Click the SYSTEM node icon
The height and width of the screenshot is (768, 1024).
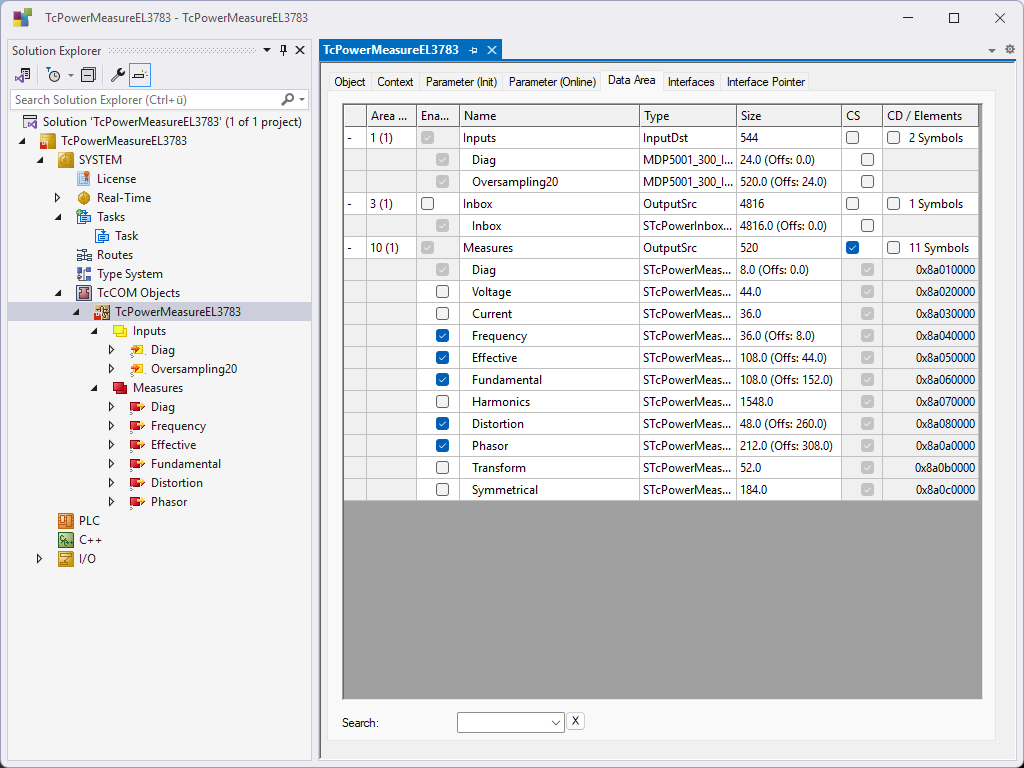point(65,159)
